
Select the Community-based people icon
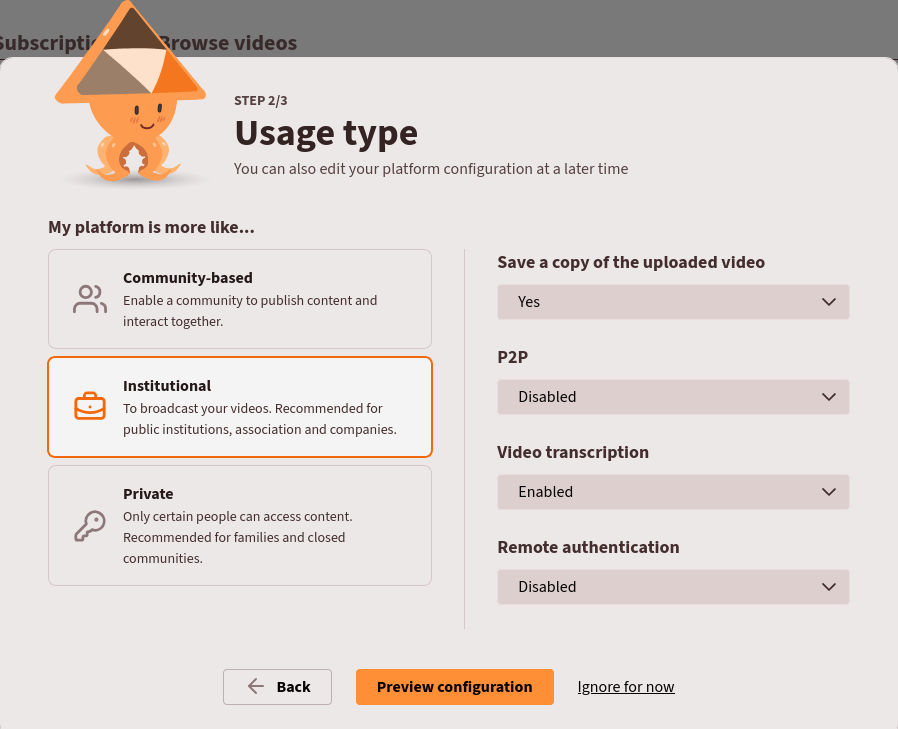[89, 298]
